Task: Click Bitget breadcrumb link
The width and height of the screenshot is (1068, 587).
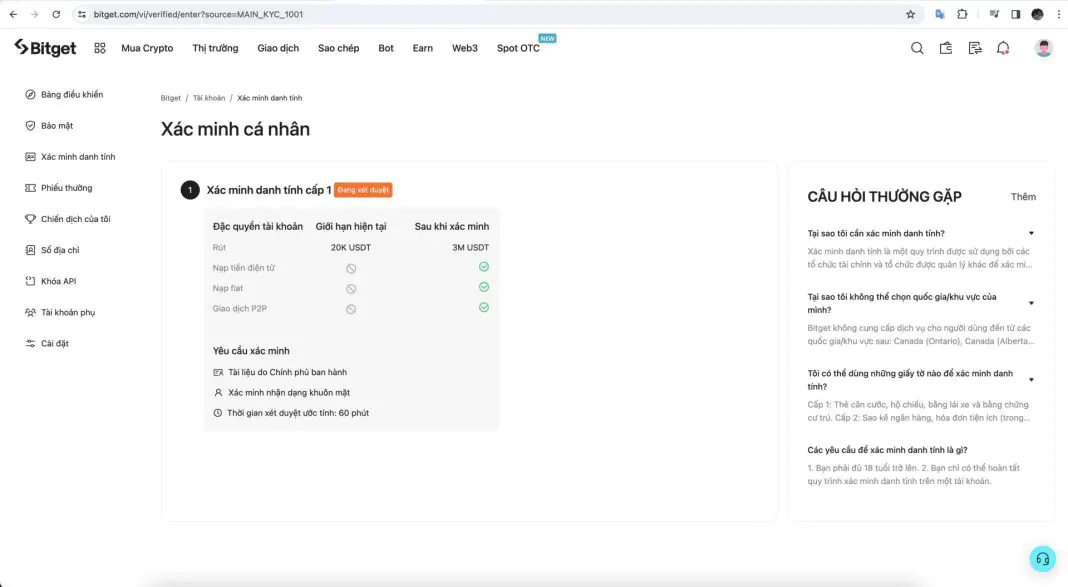Action: coord(170,98)
